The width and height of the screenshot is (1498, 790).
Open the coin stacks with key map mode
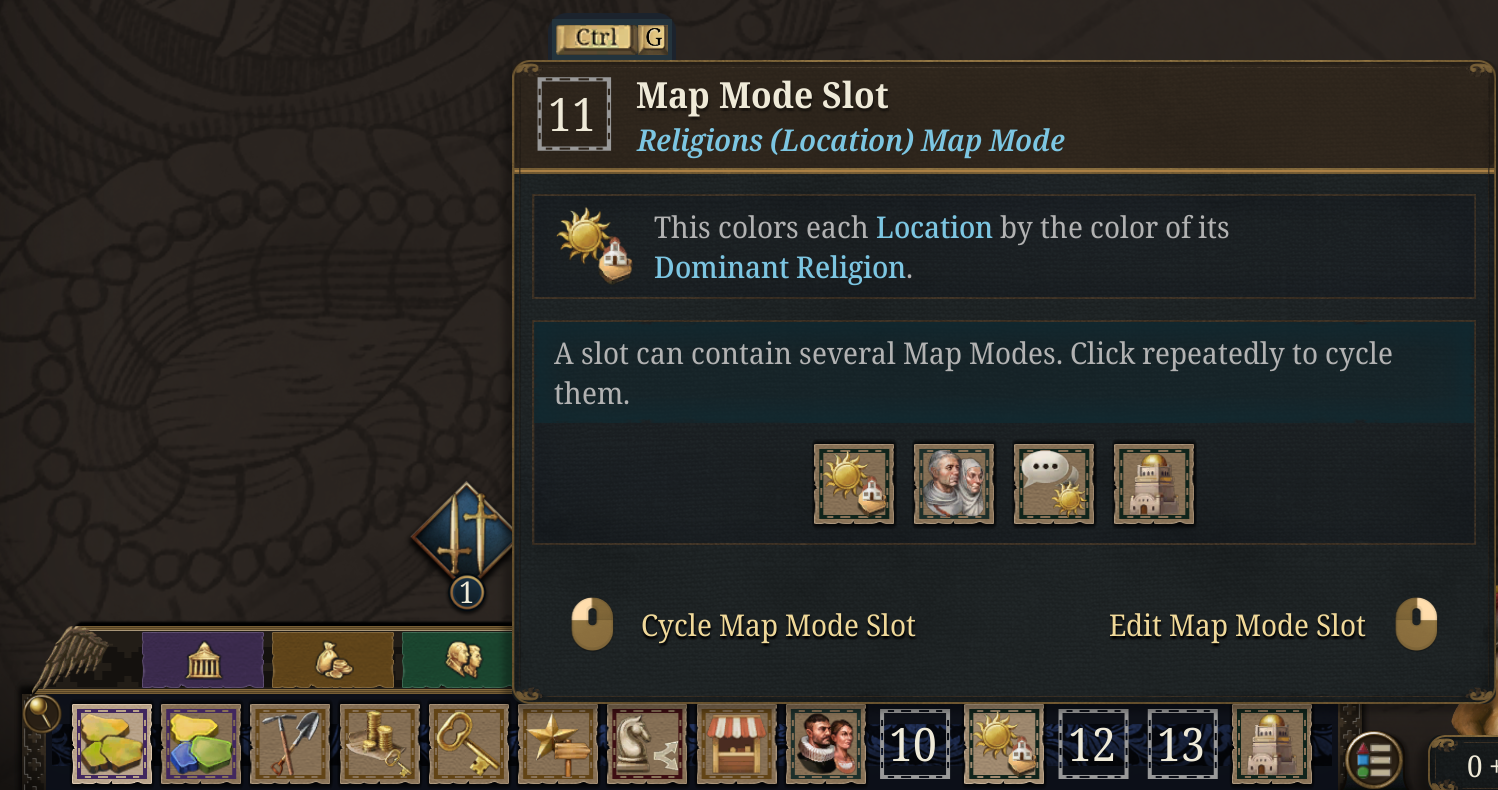(x=379, y=743)
